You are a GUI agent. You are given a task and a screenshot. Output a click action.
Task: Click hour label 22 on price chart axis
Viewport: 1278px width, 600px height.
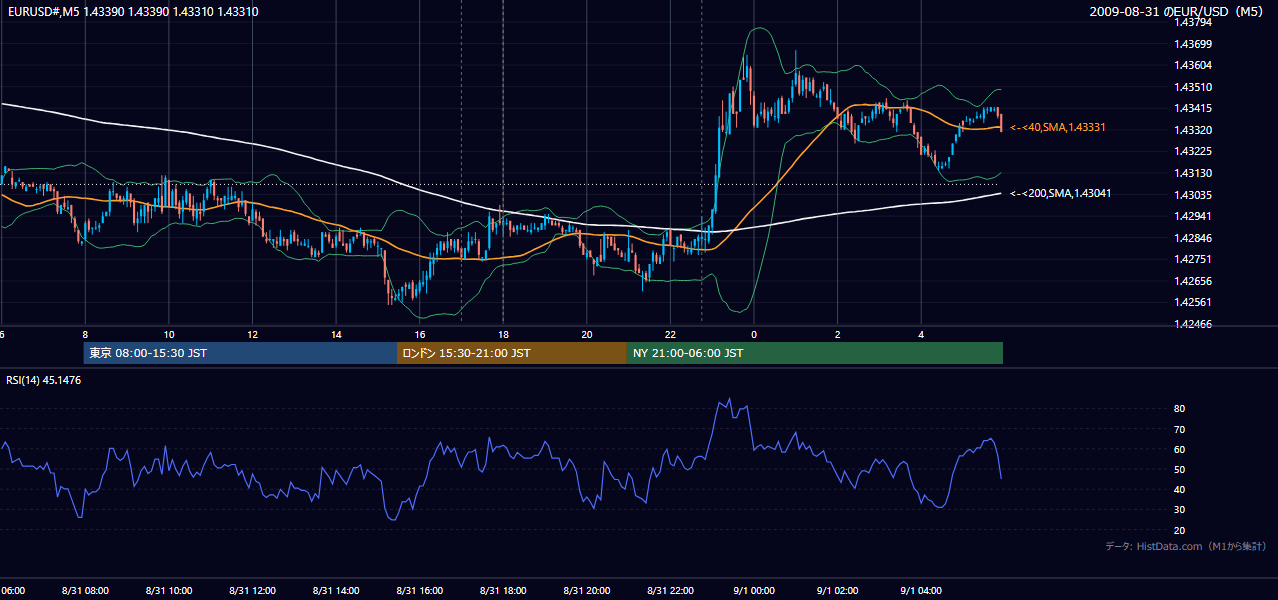(x=670, y=335)
